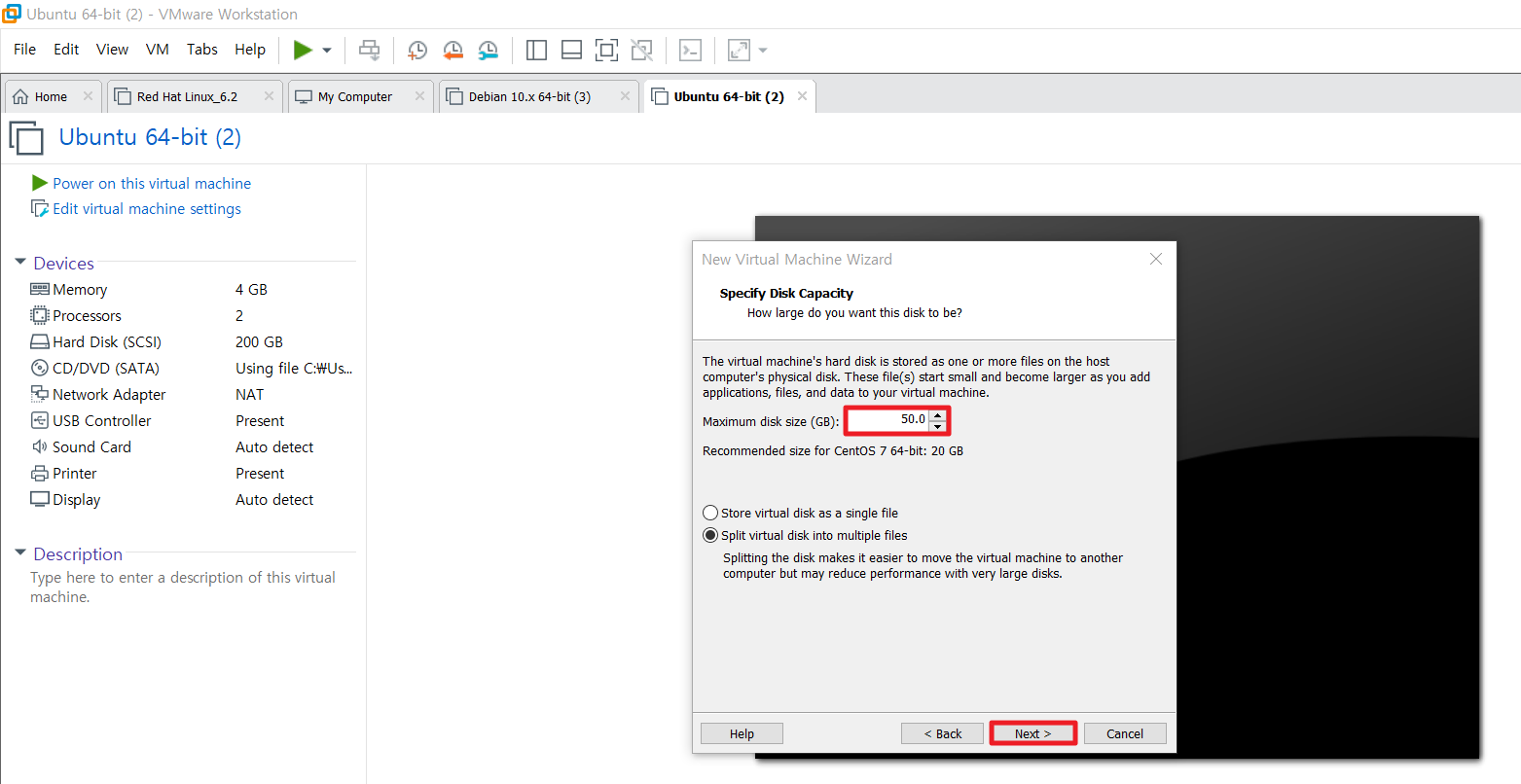The width and height of the screenshot is (1521, 784).
Task: Select the Display device icon
Action: [40, 499]
